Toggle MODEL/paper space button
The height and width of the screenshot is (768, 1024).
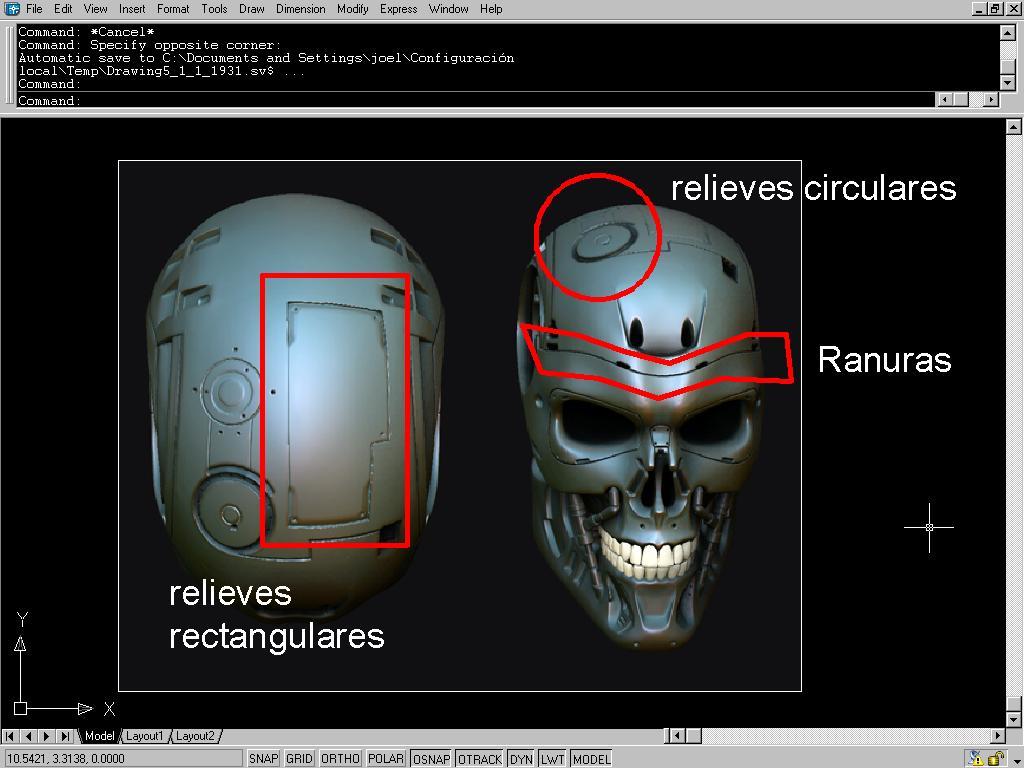(591, 758)
